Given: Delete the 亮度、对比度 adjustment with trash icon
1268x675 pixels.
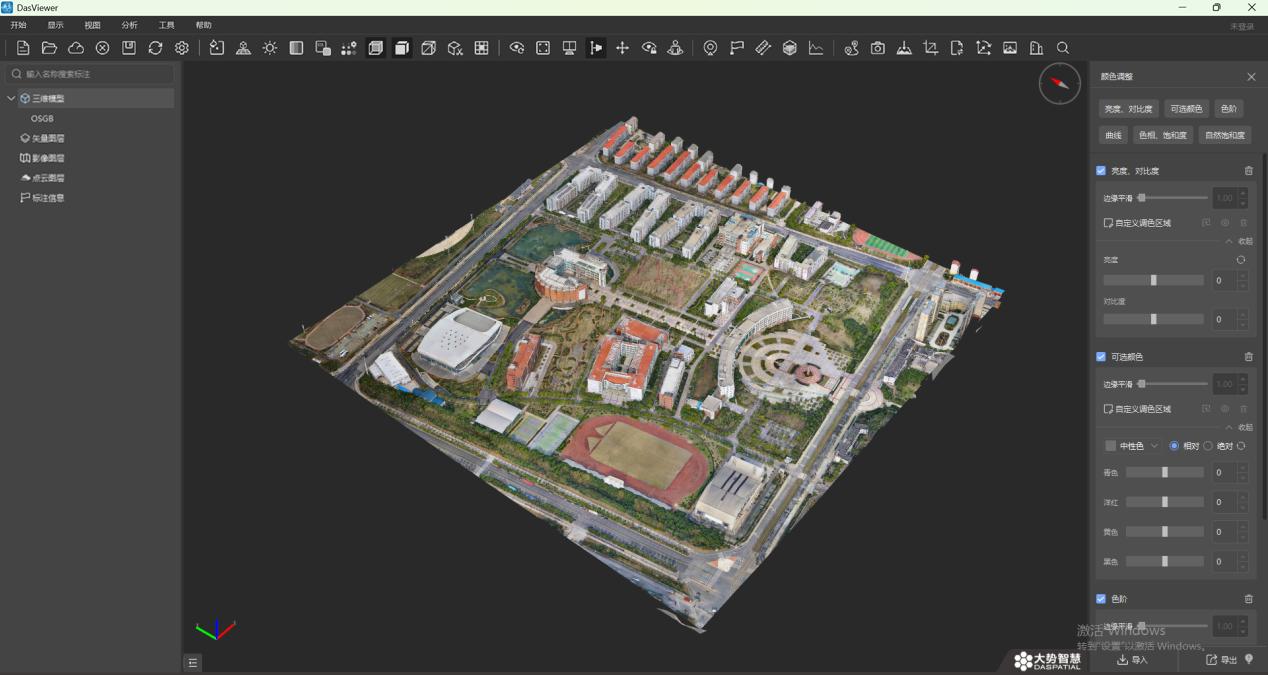Looking at the screenshot, I should coord(1248,171).
